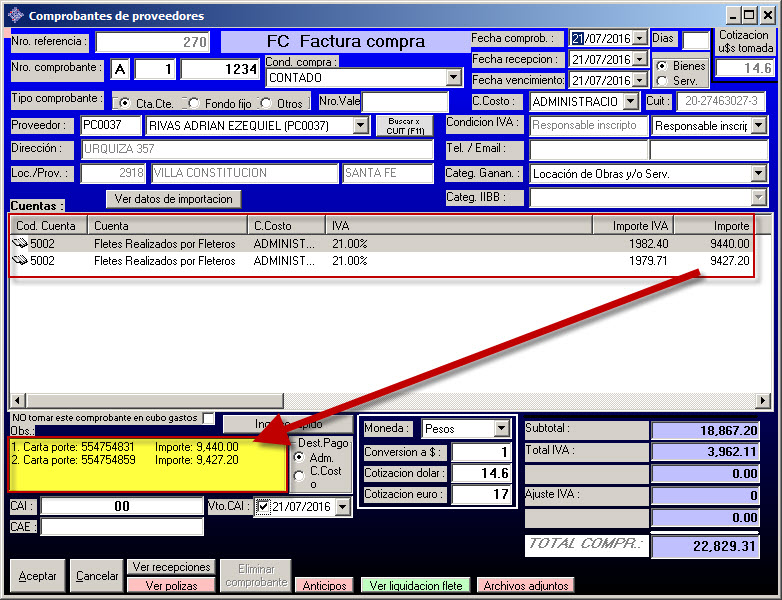Click the Nro. comprobante 1234 field
The height and width of the screenshot is (600, 782).
[x=220, y=69]
